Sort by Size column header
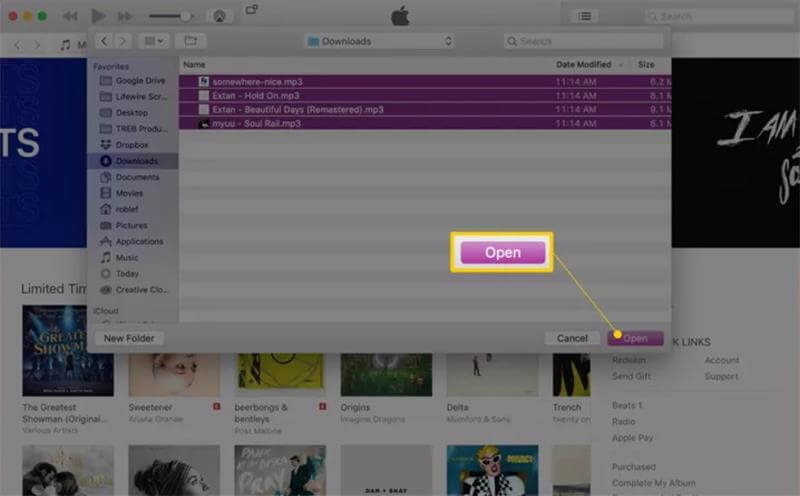The width and height of the screenshot is (800, 496). pos(646,64)
